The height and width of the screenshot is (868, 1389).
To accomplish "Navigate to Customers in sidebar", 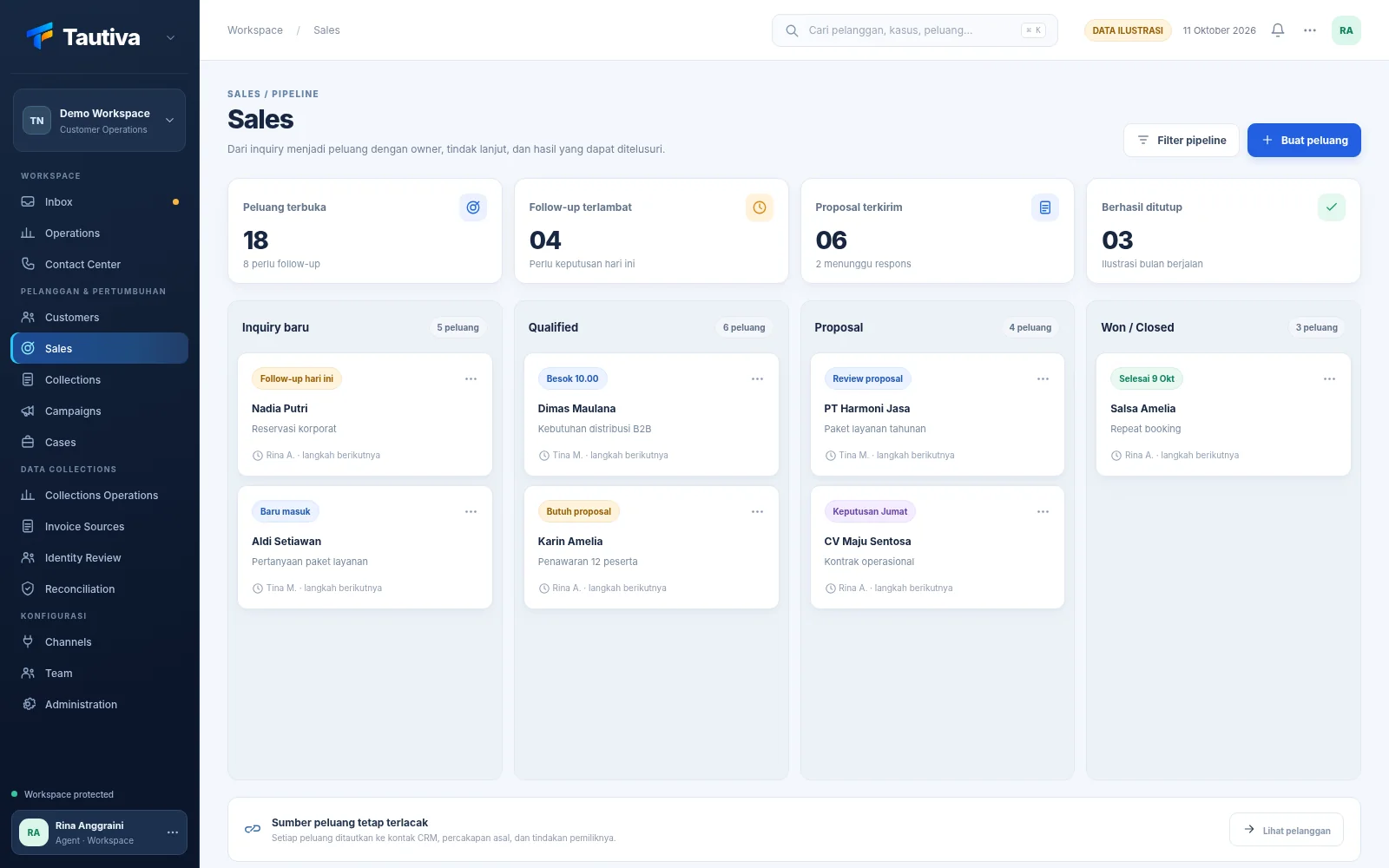I will pos(99,318).
